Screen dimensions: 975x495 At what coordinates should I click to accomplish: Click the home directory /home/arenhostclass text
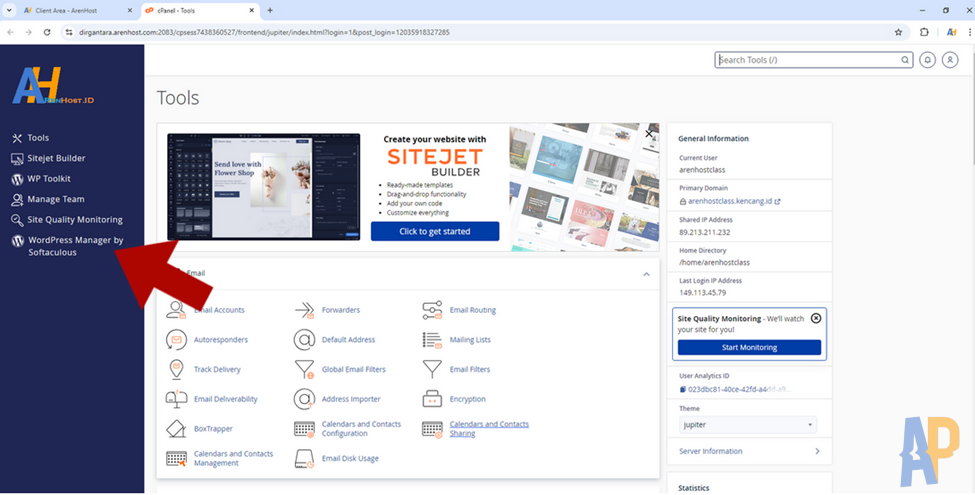714,263
